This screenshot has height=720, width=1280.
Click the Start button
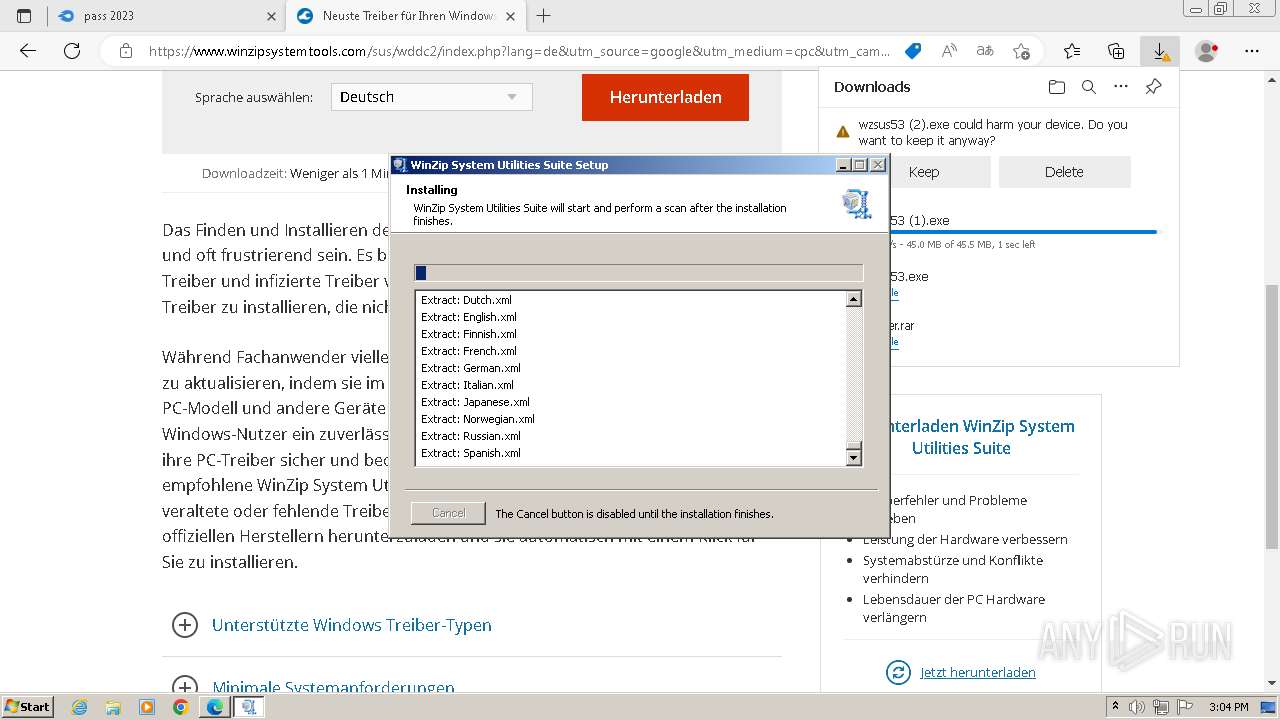tap(28, 707)
